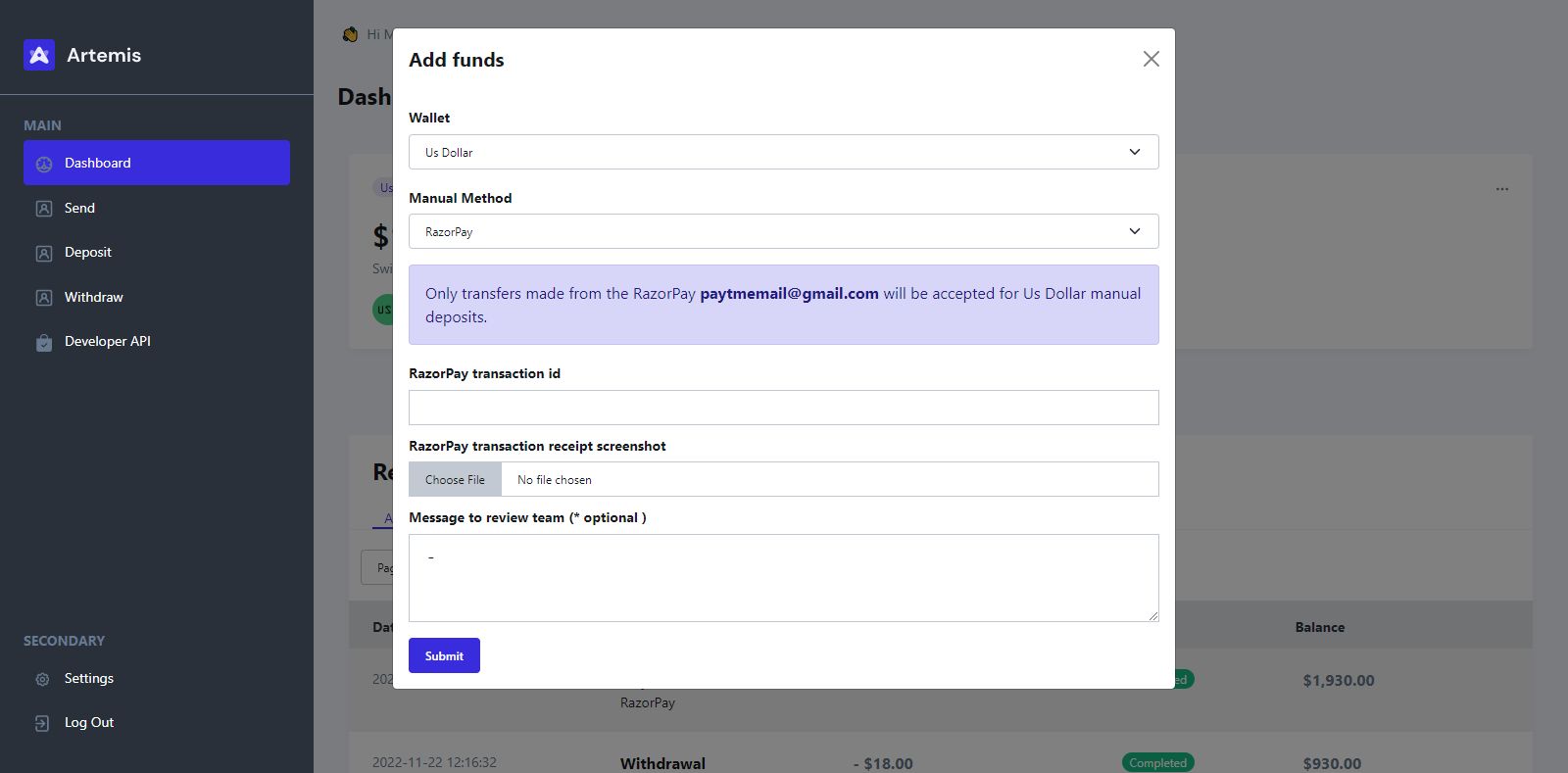Click the Withdraw sidebar icon
Screen dimensions: 1568x773
44,298
